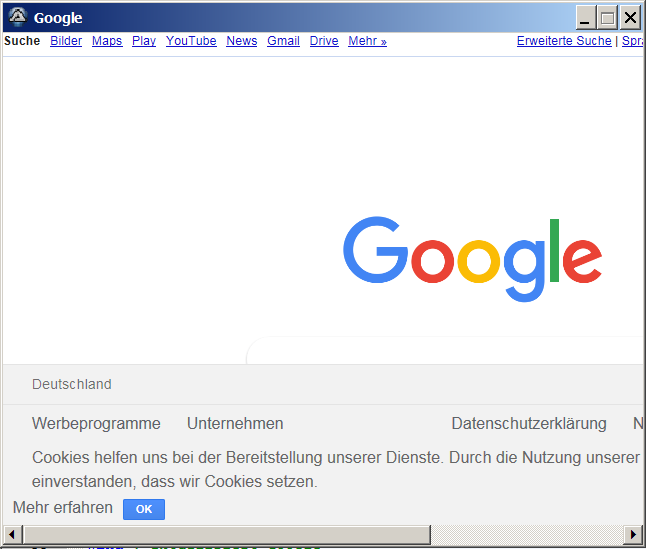646x549 pixels.
Task: Minimize the Google window
Action: (x=586, y=18)
